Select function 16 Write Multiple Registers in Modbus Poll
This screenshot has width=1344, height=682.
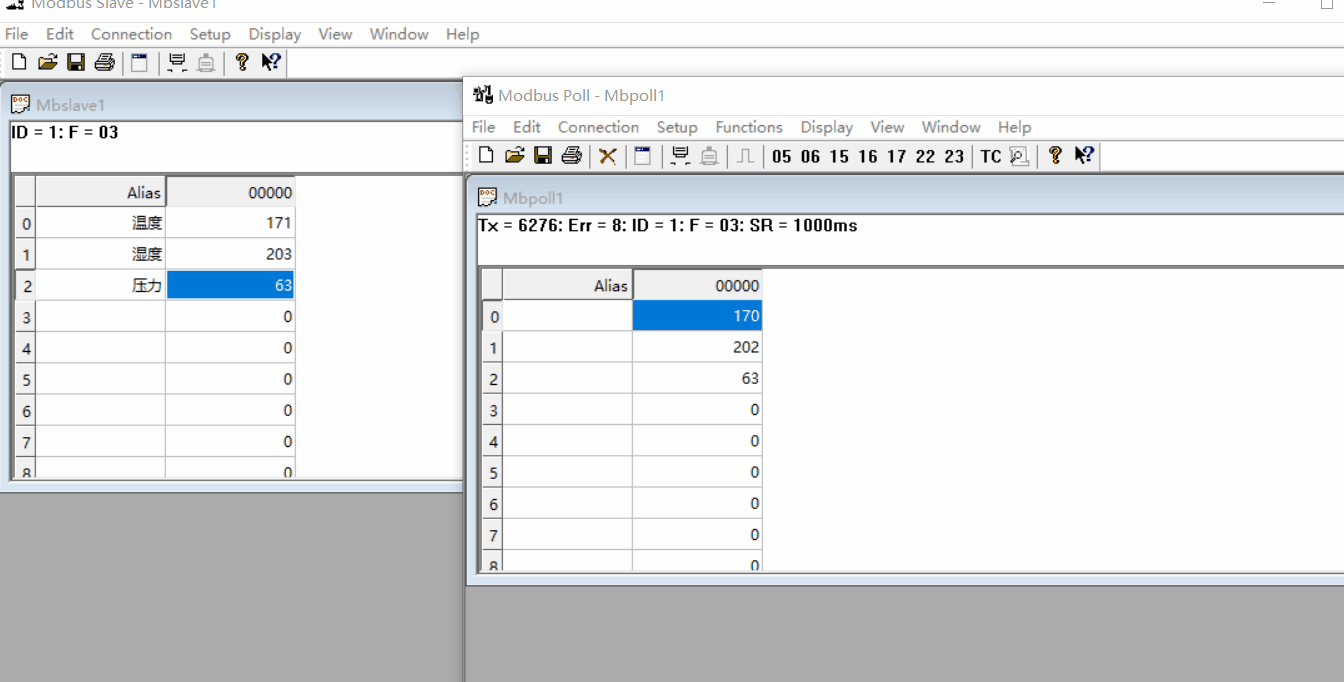865,156
